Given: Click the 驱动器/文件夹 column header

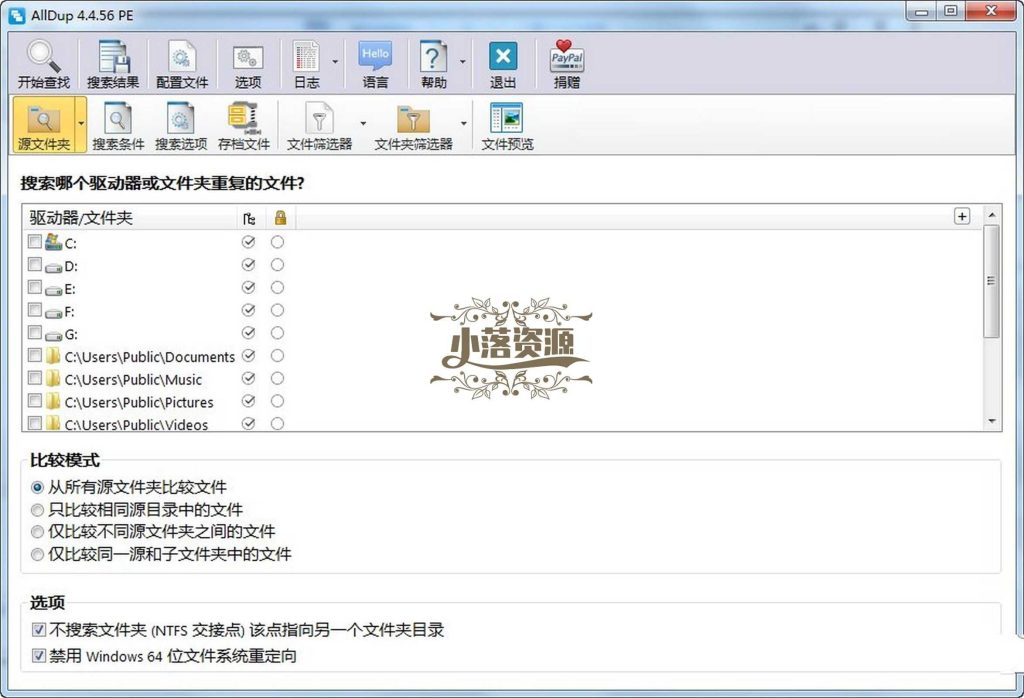Looking at the screenshot, I should click(130, 217).
